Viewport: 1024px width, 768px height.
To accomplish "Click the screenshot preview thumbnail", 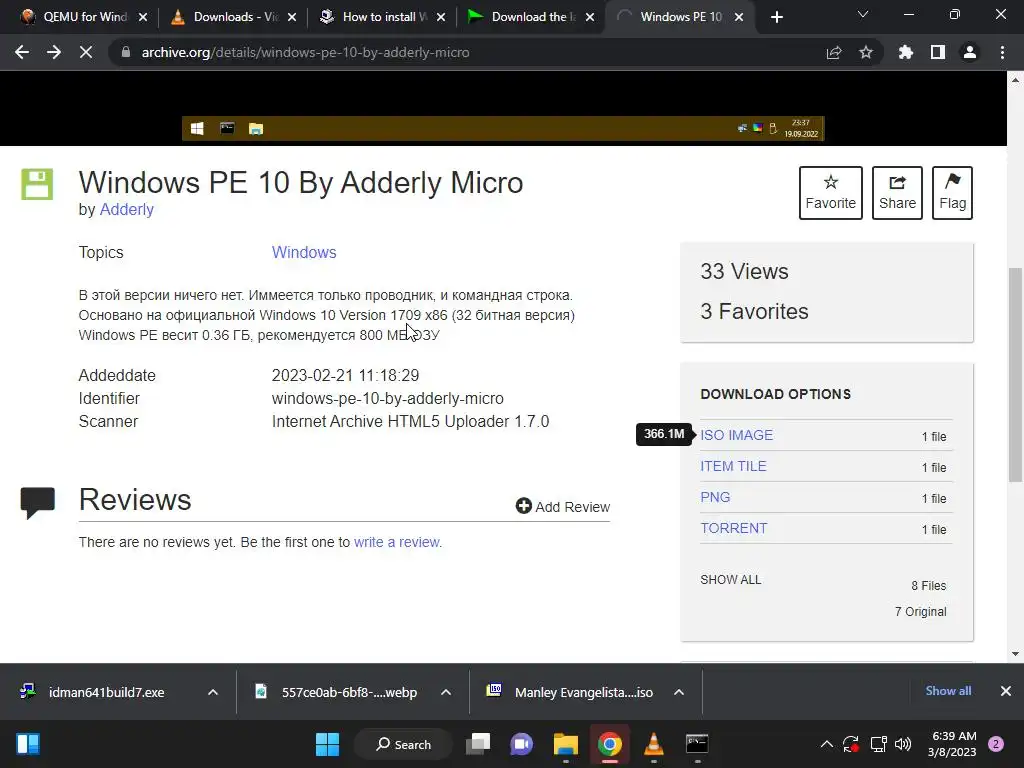I will (x=503, y=108).
